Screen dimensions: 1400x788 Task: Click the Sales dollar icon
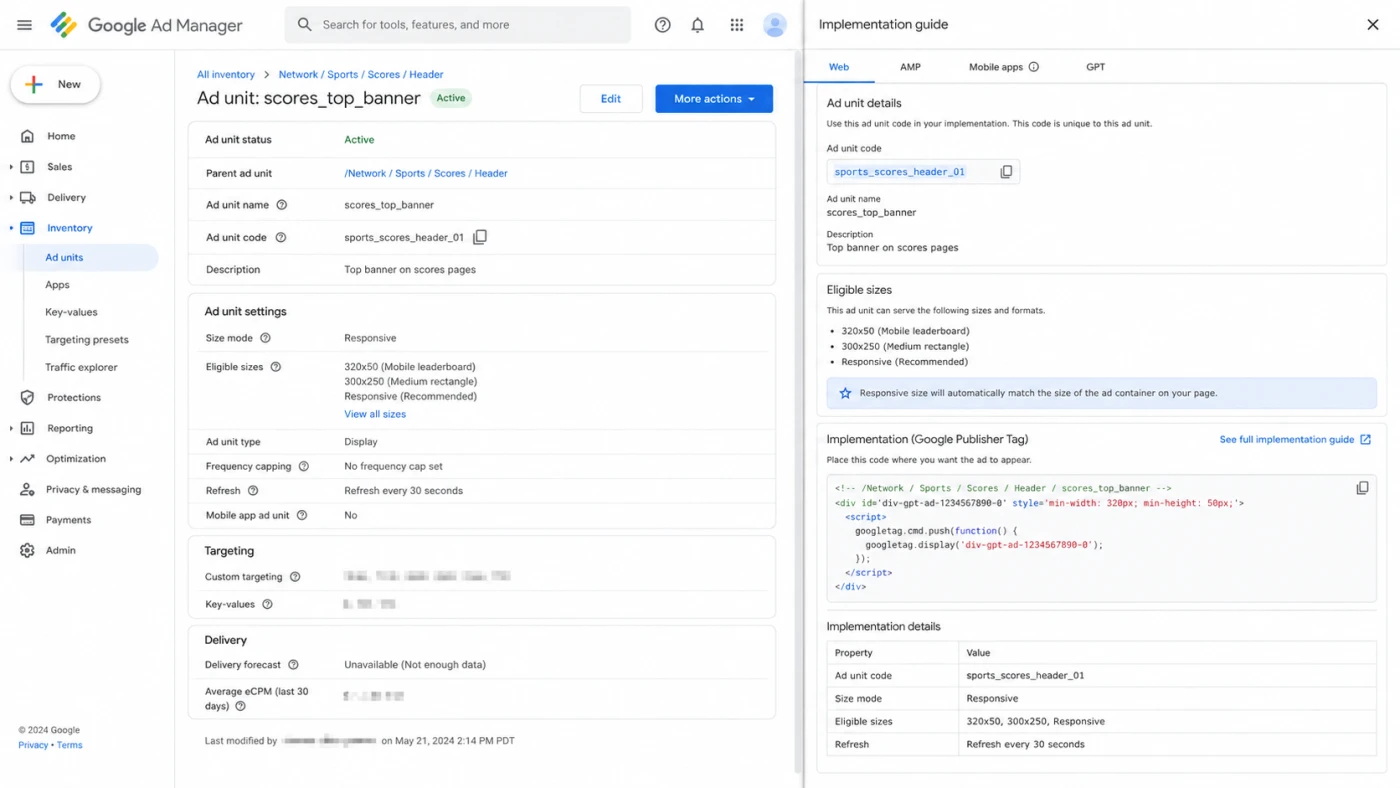[x=27, y=167]
